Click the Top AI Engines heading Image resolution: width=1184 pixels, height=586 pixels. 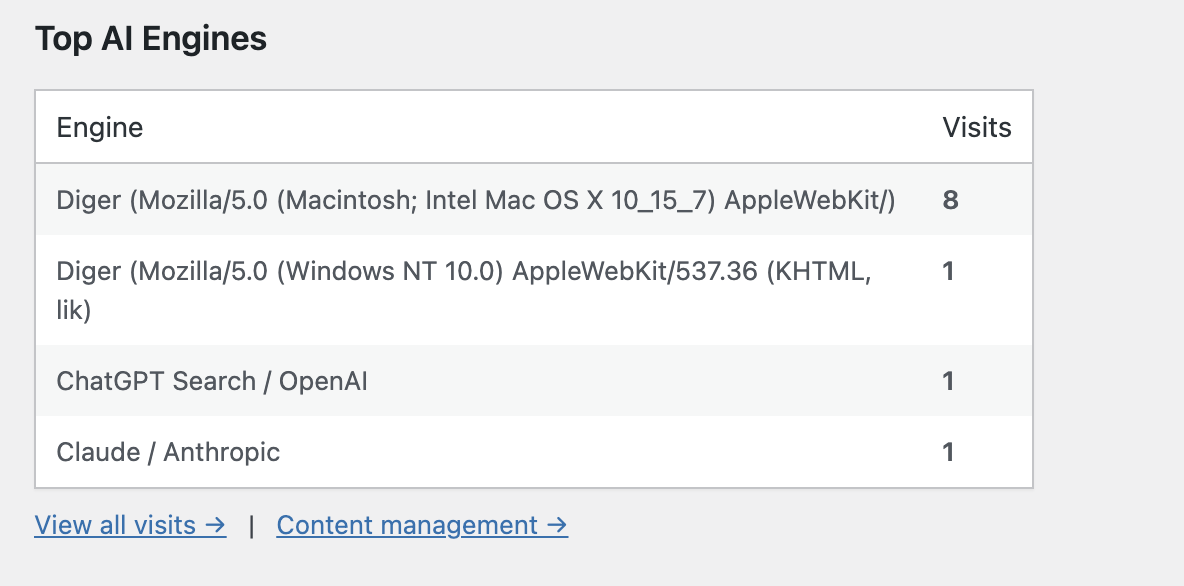151,38
